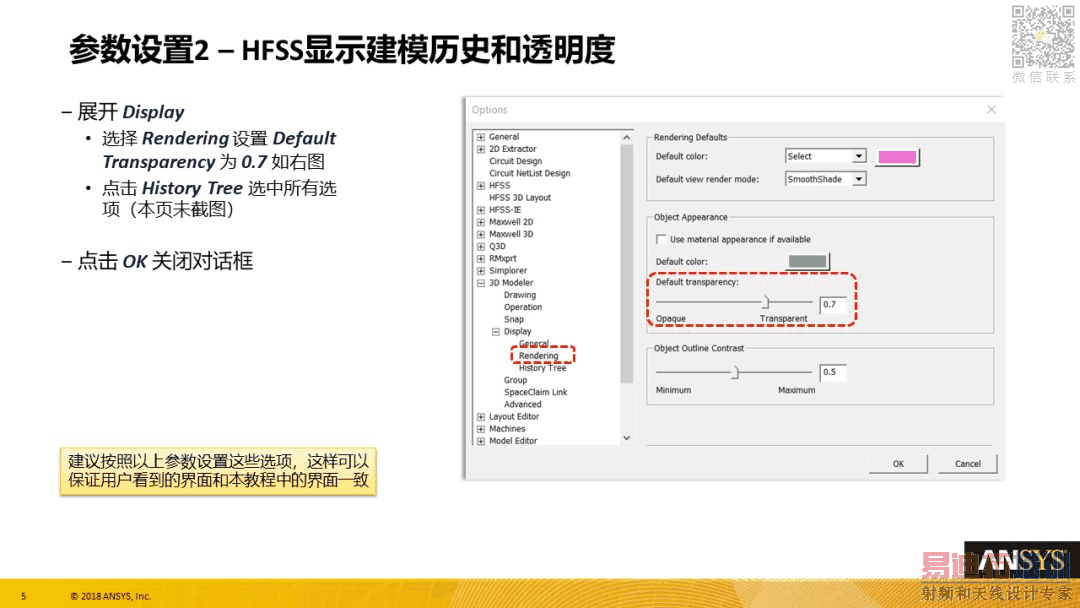Expand the Machines node
The image size is (1080, 608).
point(481,429)
